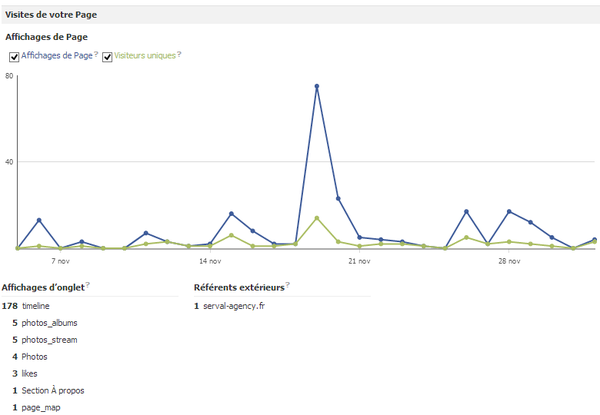
Task: Click the likes row with 3 views
Action: [25, 374]
